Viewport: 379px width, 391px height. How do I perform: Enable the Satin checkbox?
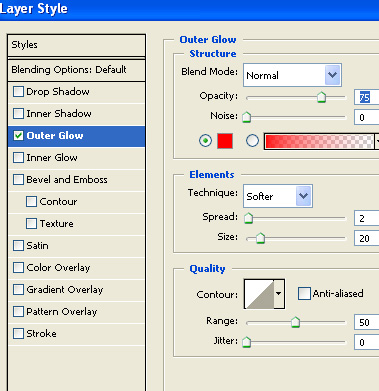[x=18, y=245]
